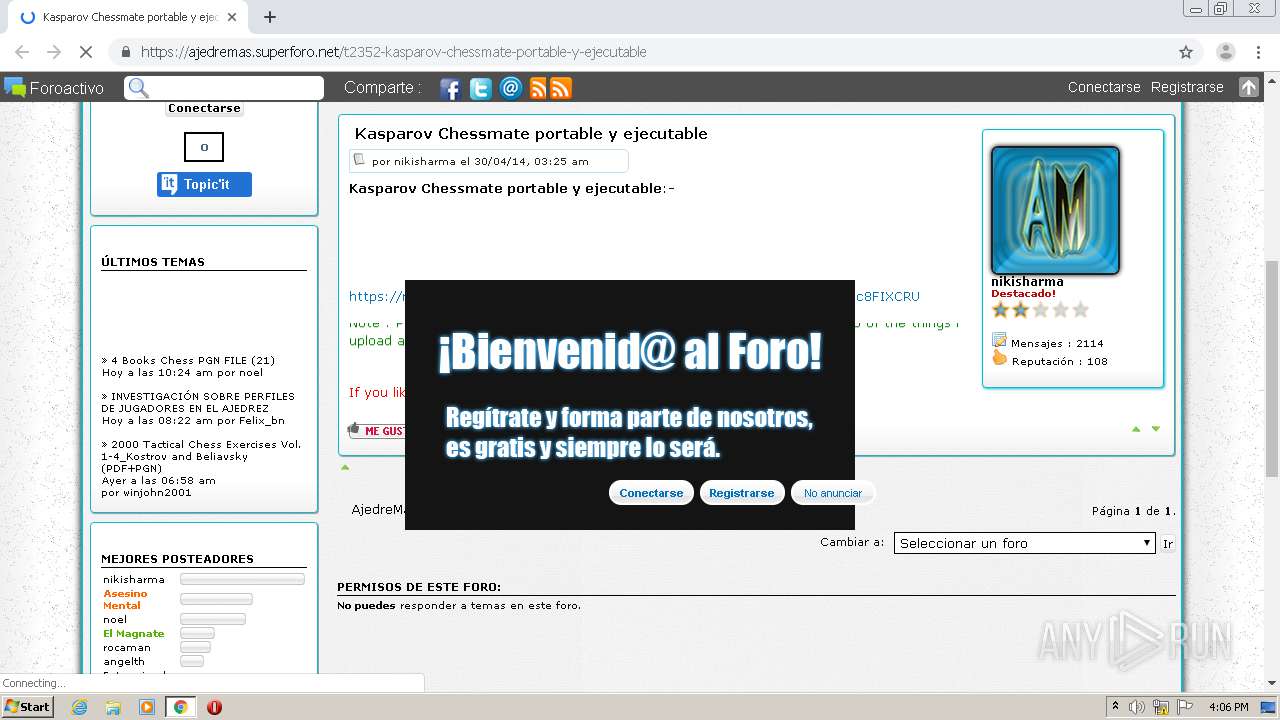Click the up-arrow icon in Foroactivo toolbar
This screenshot has height=720, width=1280.
1248,87
